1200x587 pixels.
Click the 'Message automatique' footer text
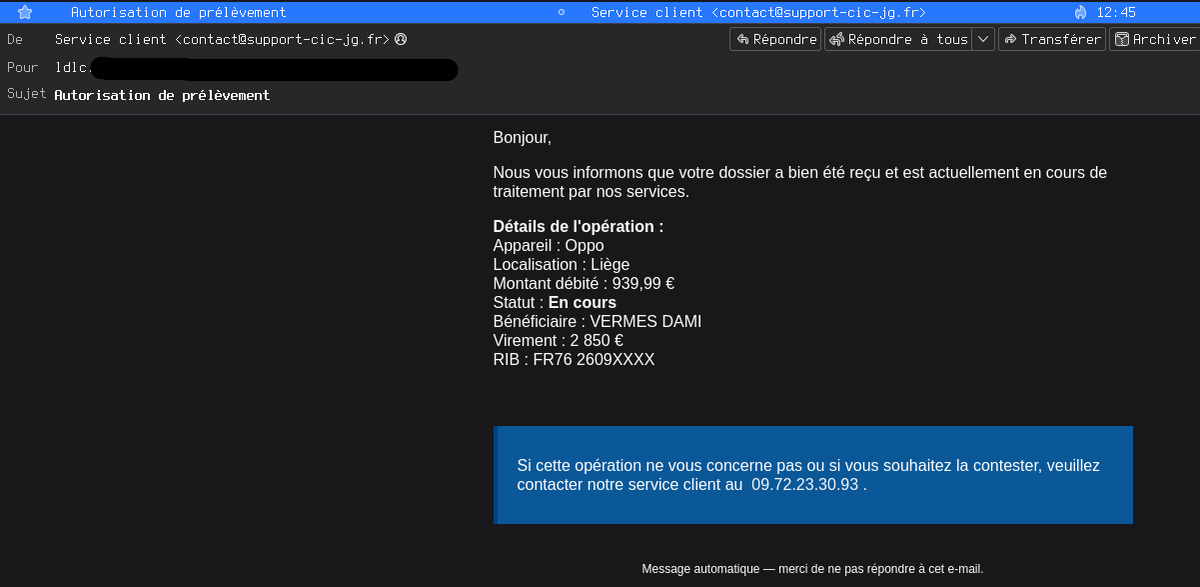tap(812, 569)
